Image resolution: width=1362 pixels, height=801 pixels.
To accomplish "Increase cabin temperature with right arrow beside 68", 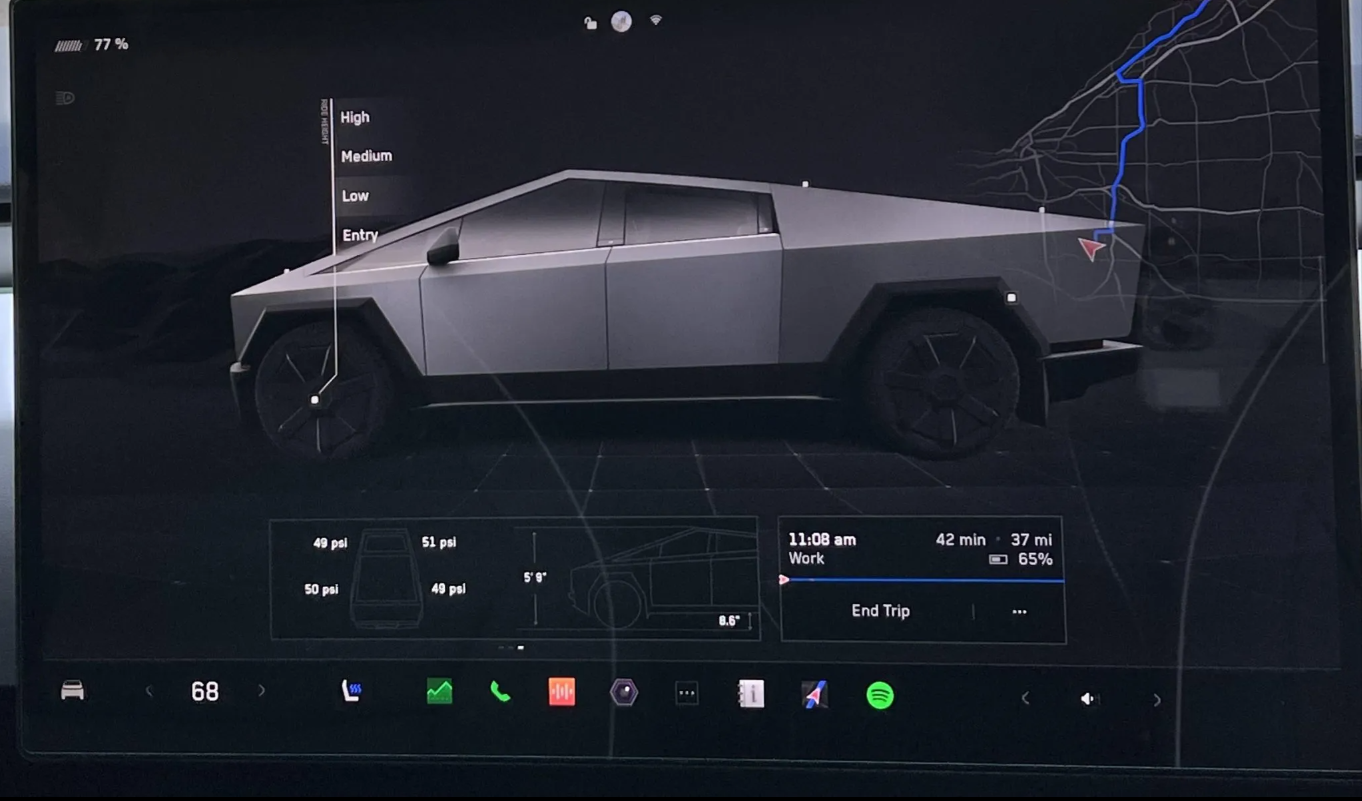I will coord(262,691).
